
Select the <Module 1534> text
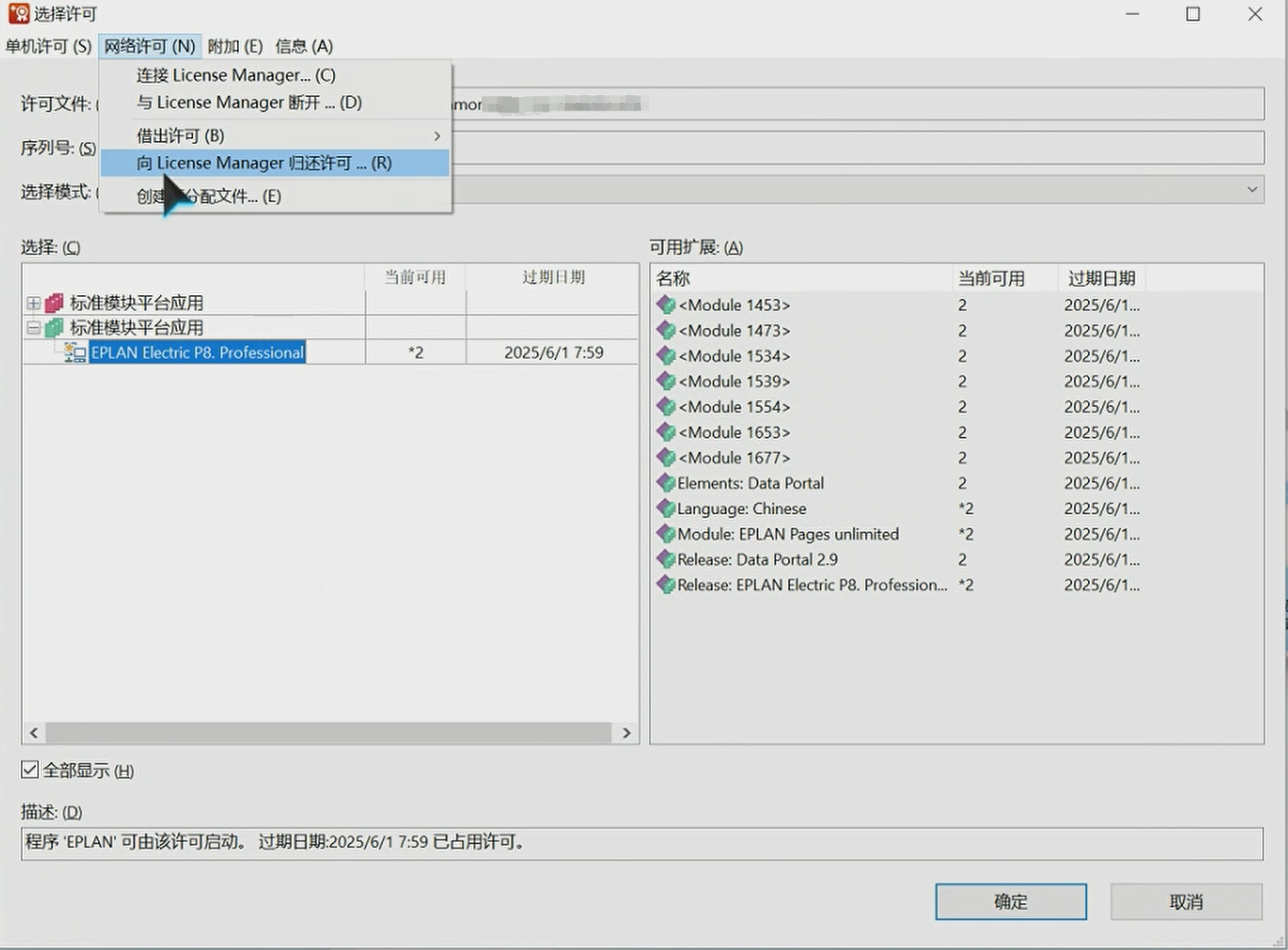click(x=735, y=356)
